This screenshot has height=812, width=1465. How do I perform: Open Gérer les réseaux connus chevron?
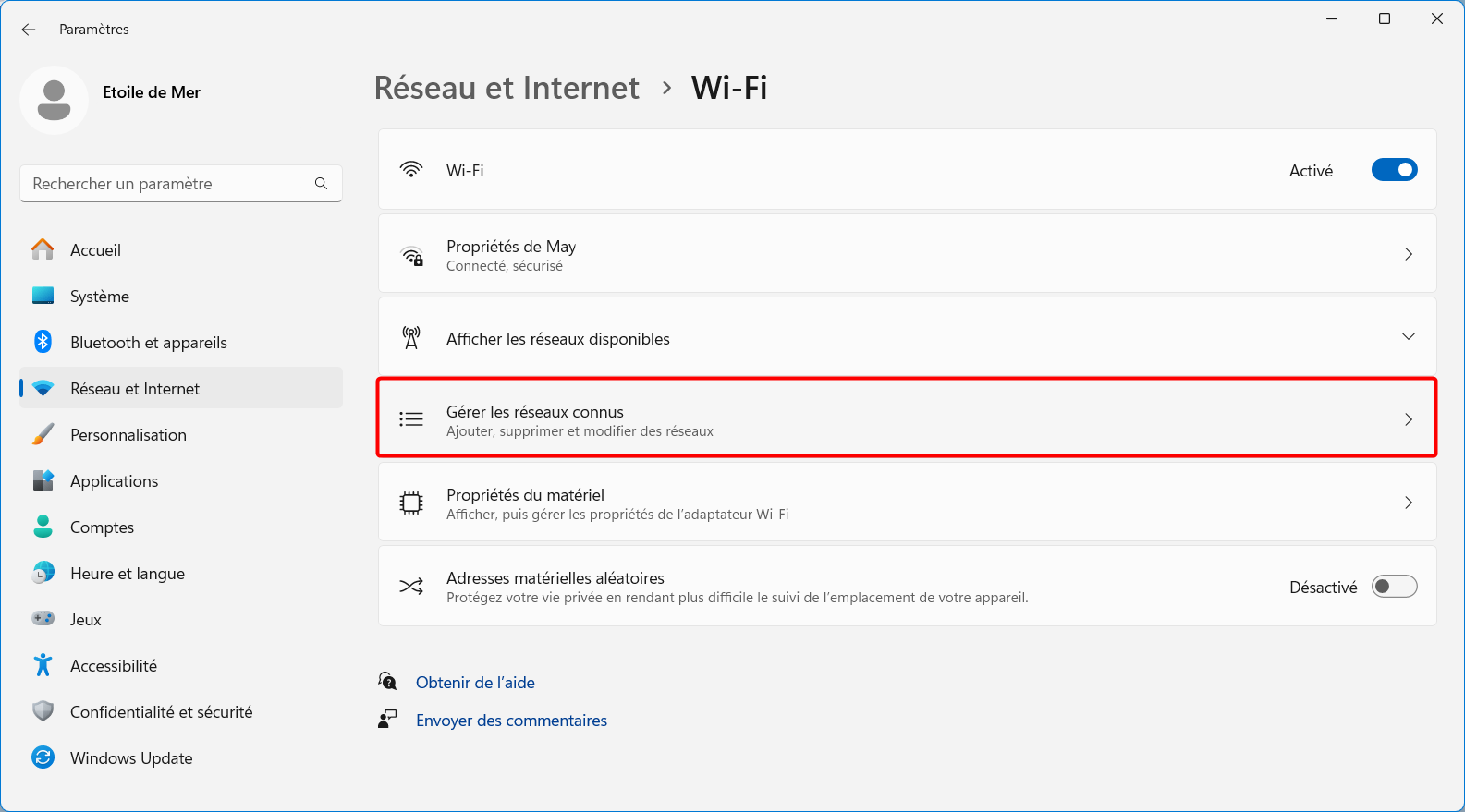[x=1409, y=419]
